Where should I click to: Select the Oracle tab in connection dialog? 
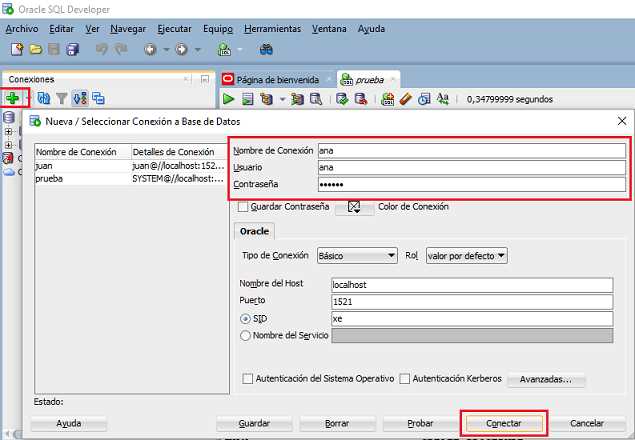[x=254, y=231]
